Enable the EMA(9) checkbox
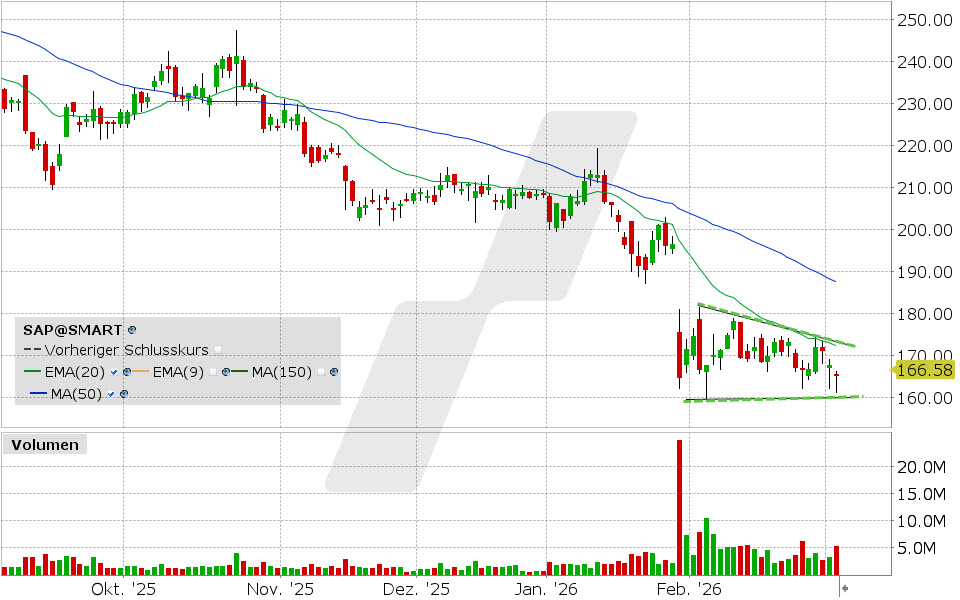This screenshot has width=960, height=600. pos(212,371)
